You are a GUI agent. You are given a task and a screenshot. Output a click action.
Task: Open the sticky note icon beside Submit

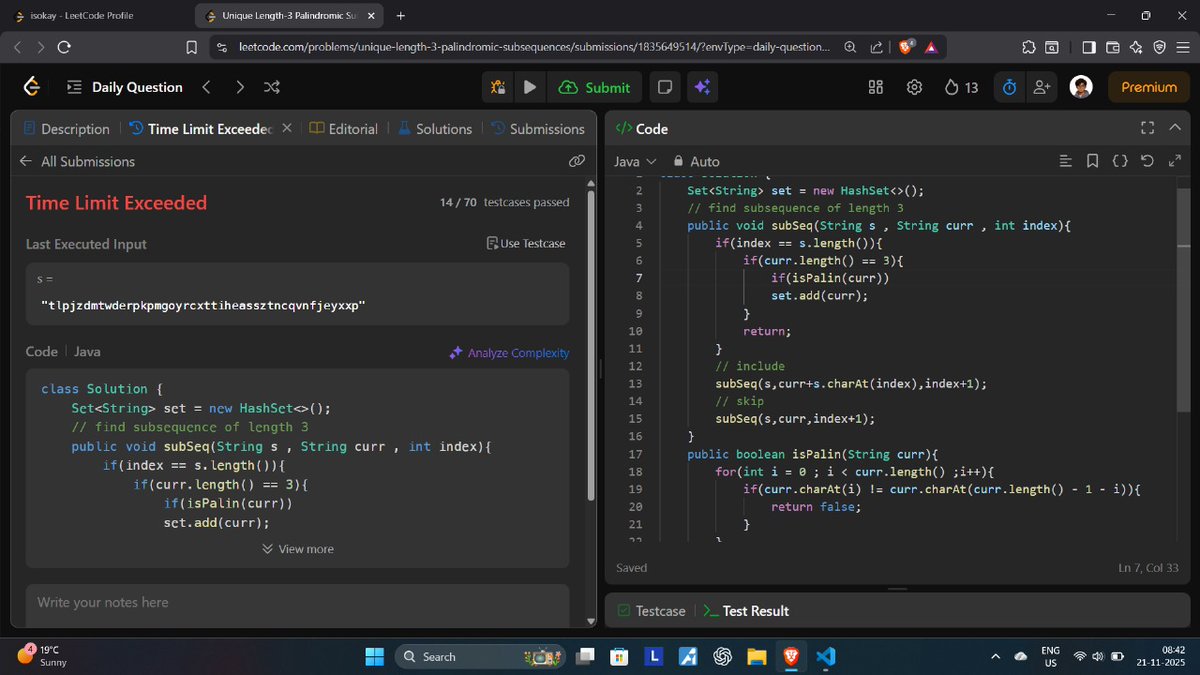(664, 87)
